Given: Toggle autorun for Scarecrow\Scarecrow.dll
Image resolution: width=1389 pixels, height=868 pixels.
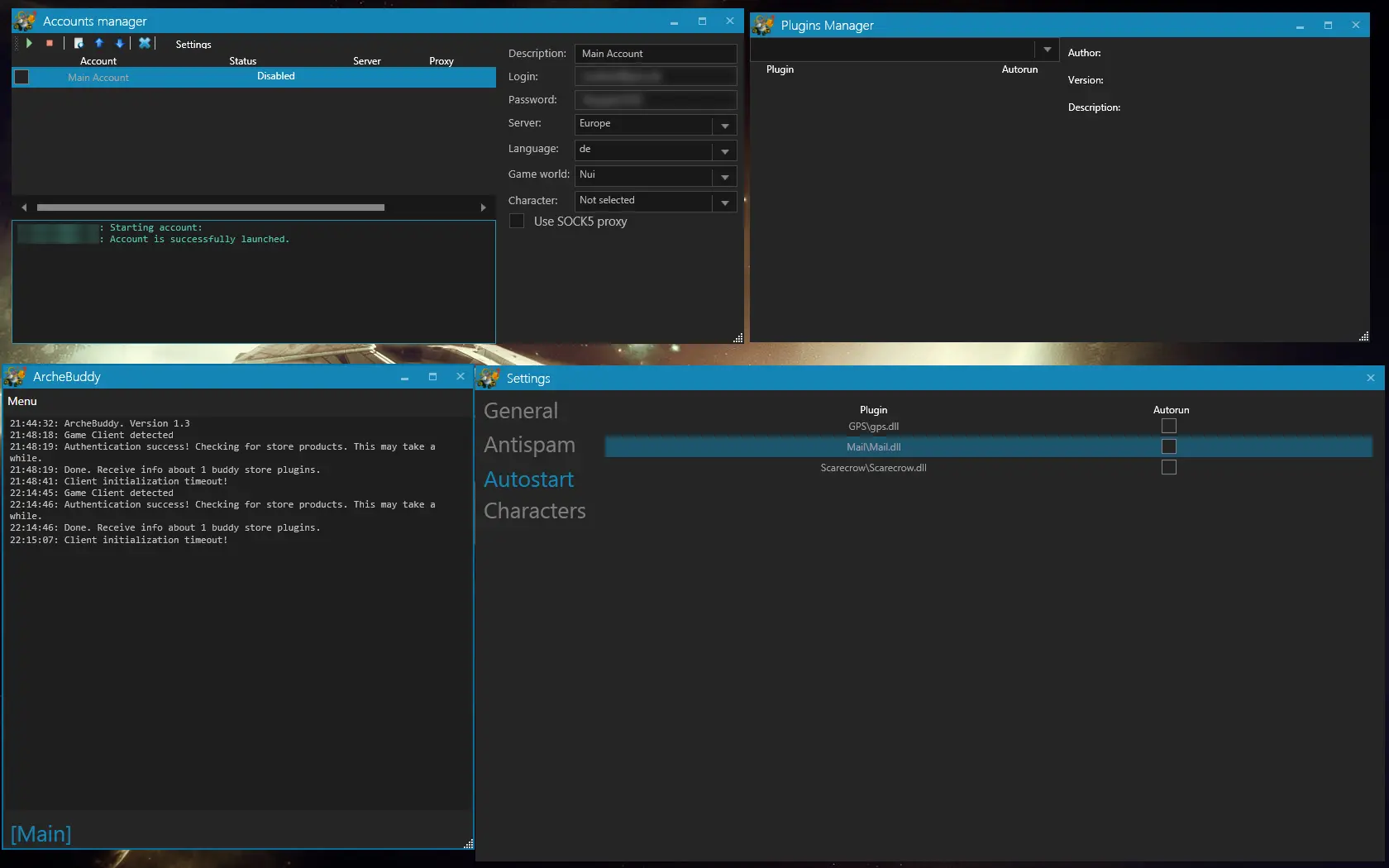Looking at the screenshot, I should click(x=1169, y=467).
